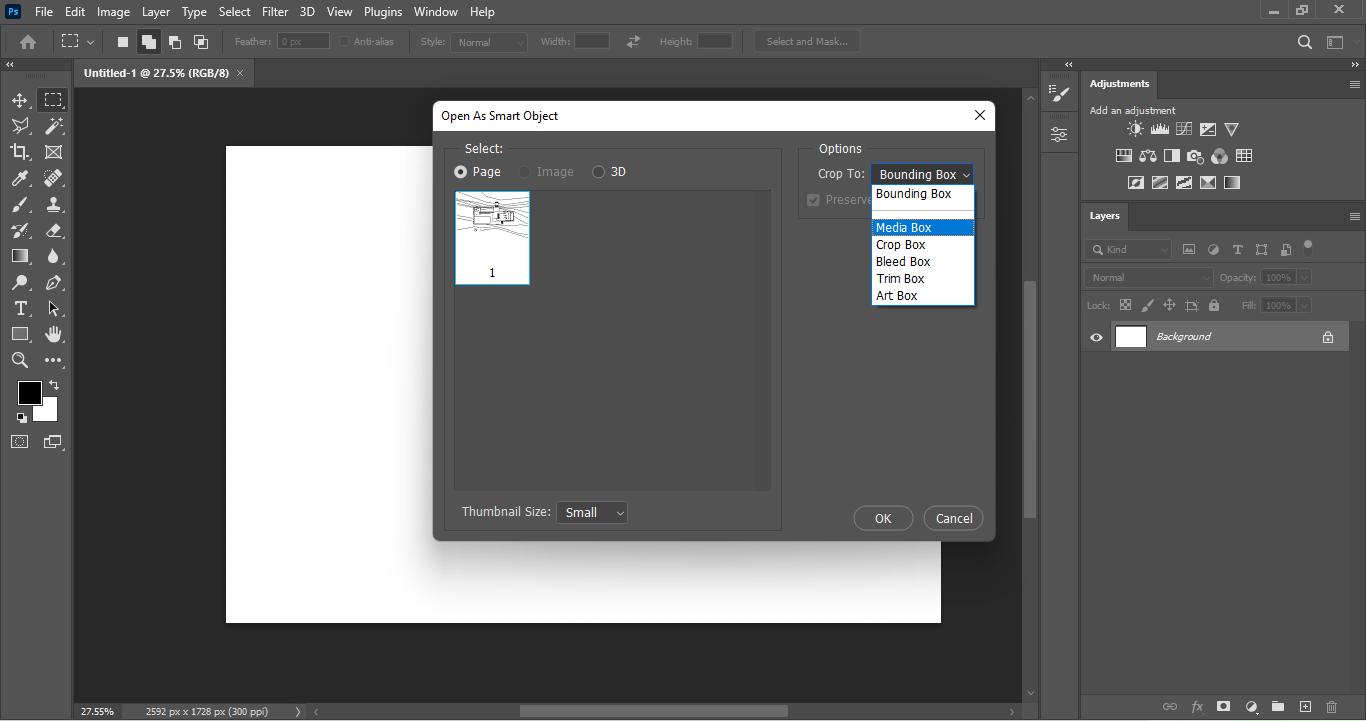Add a Levels adjustment
Viewport: 1366px width, 721px height.
1160,129
